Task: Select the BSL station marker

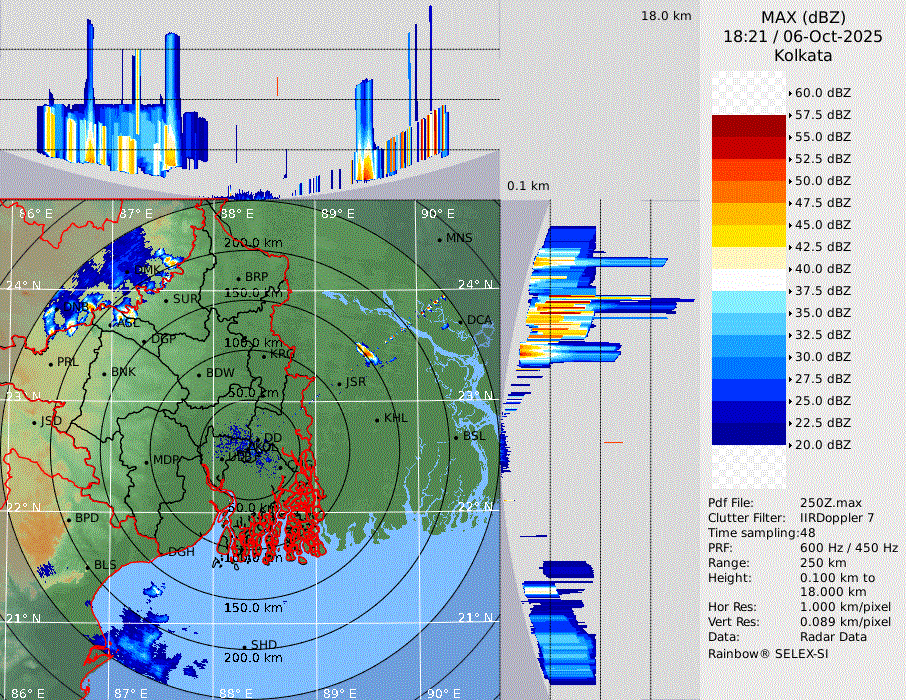Action: (458, 437)
